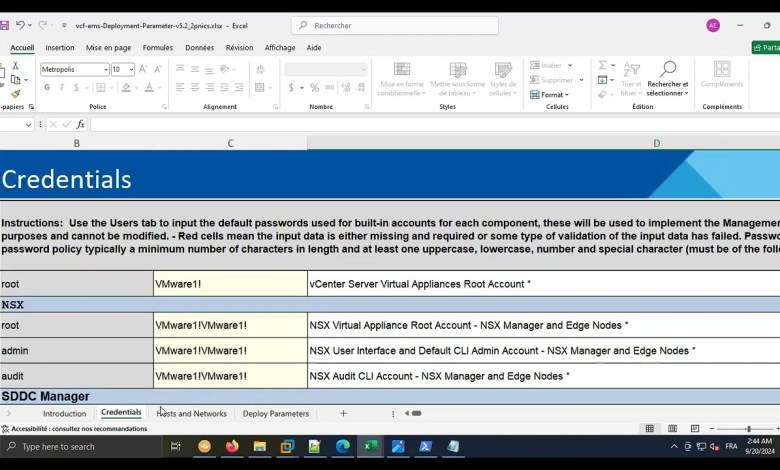Open Styles de cellules gallery
The height and width of the screenshot is (470, 780).
point(503,79)
